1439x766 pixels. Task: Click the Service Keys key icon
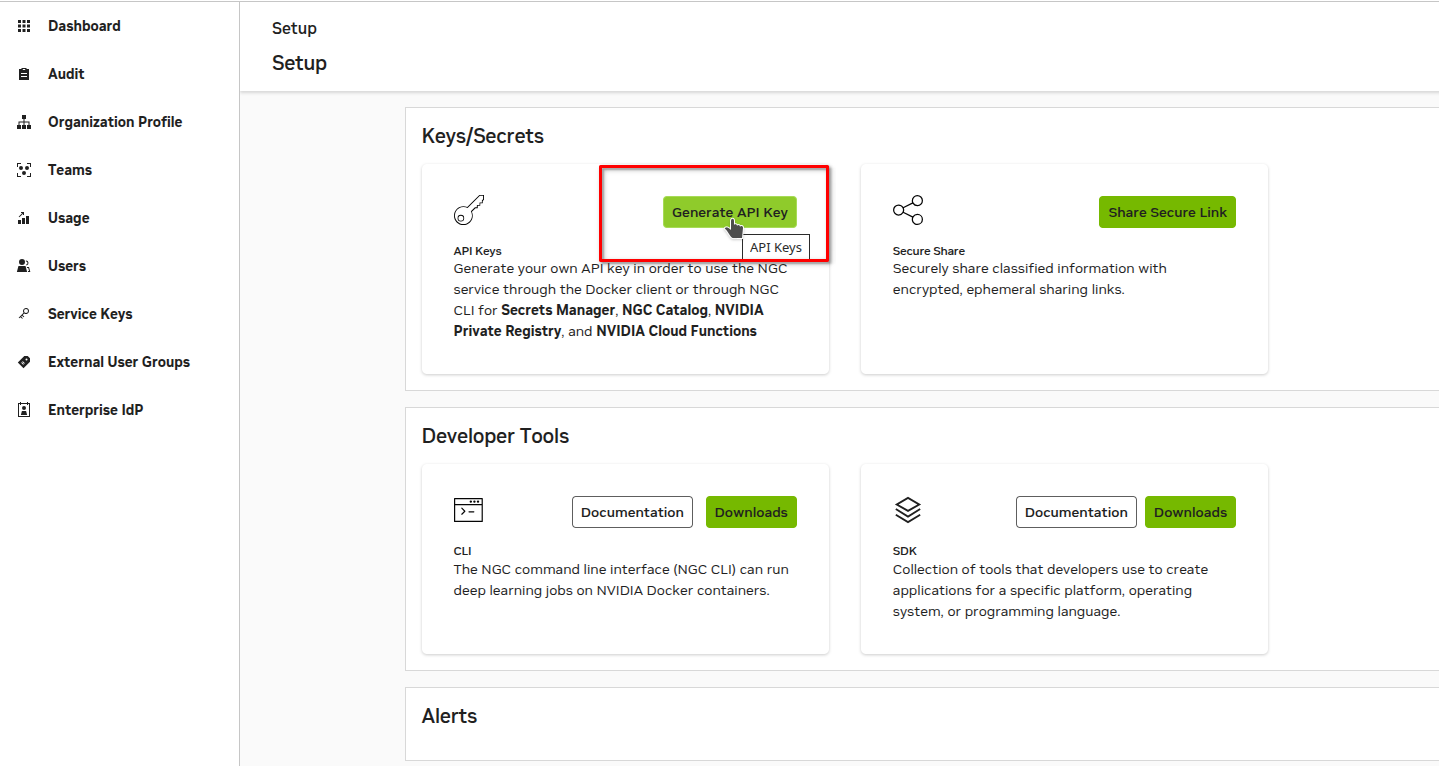[x=25, y=314]
